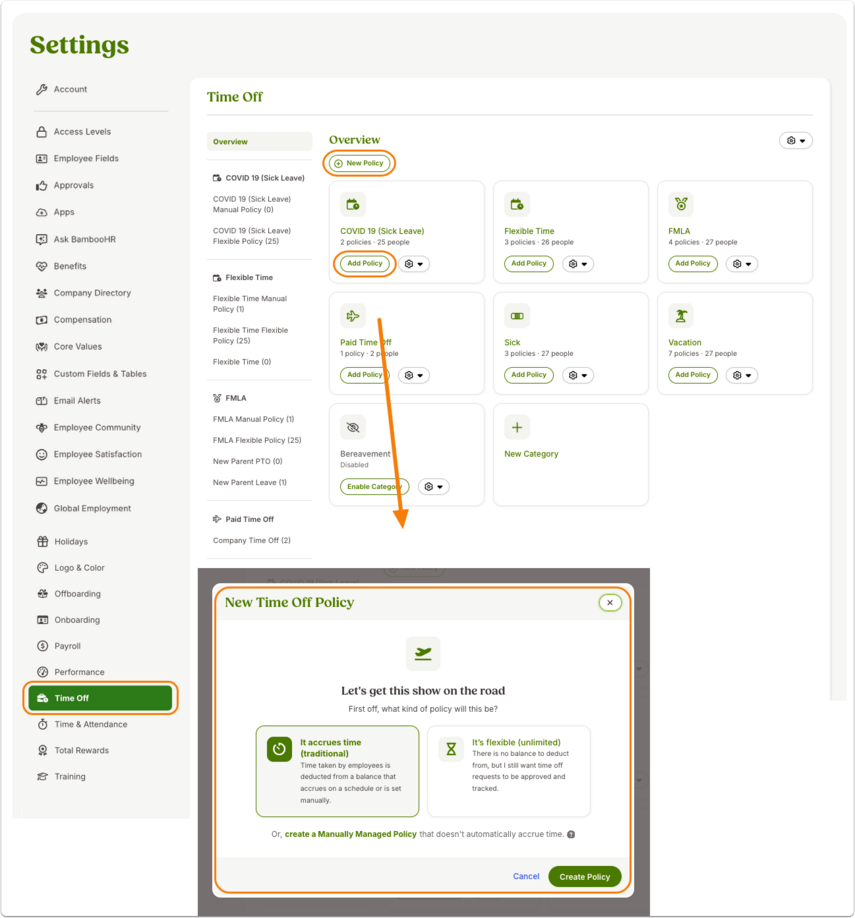
Task: Open the Bereavement card gear dropdown
Action: click(433, 487)
